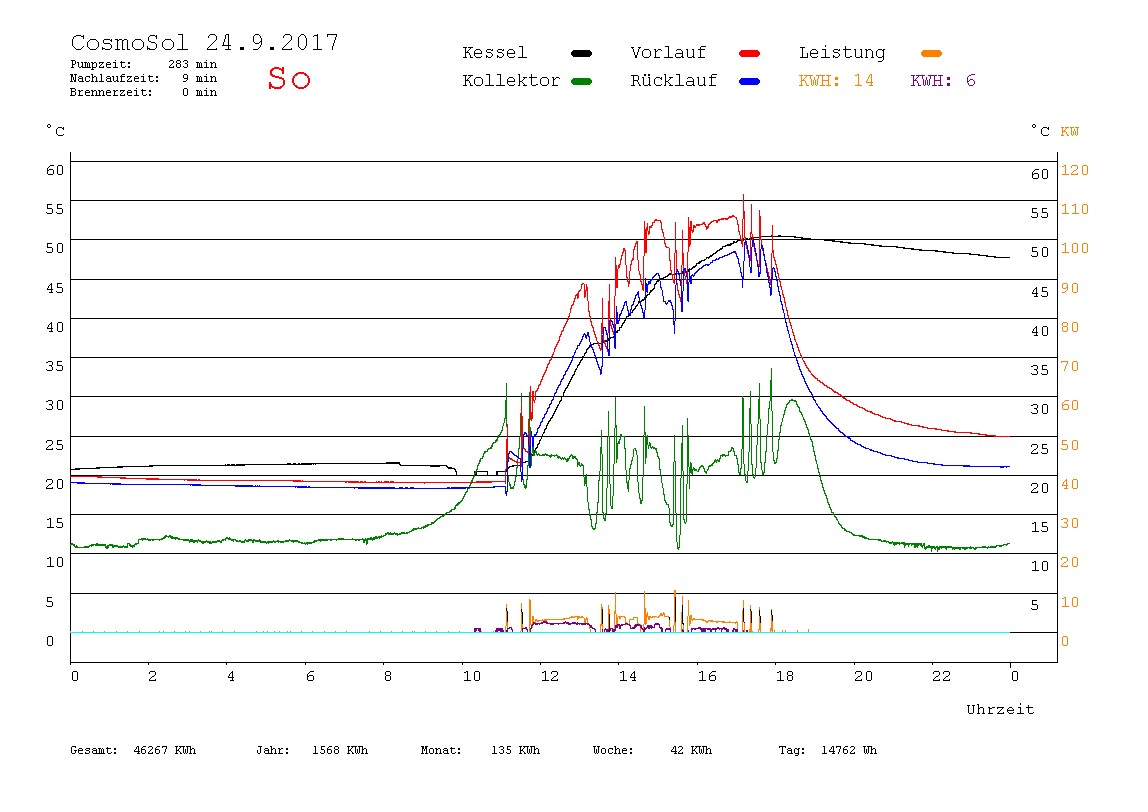This screenshot has height=812, width=1148.
Task: Click the "Nachlaufzeit:" label
Action: coord(114,78)
